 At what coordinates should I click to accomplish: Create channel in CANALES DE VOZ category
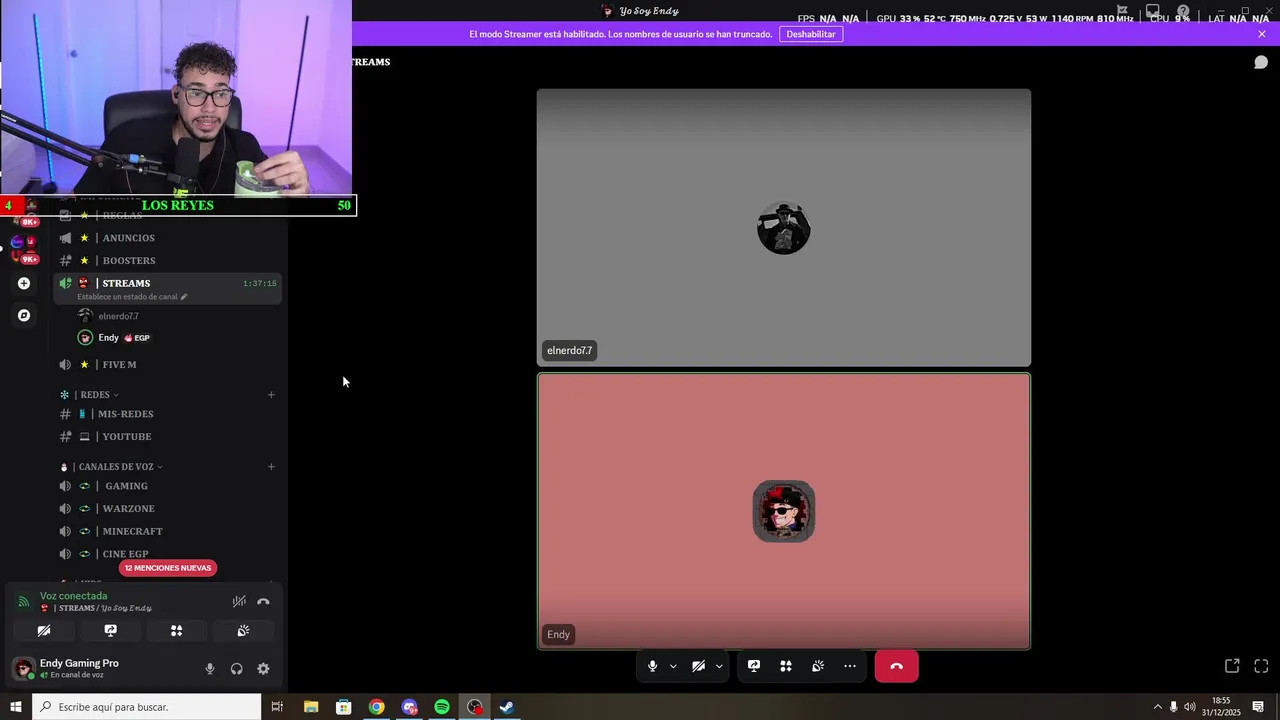[271, 467]
